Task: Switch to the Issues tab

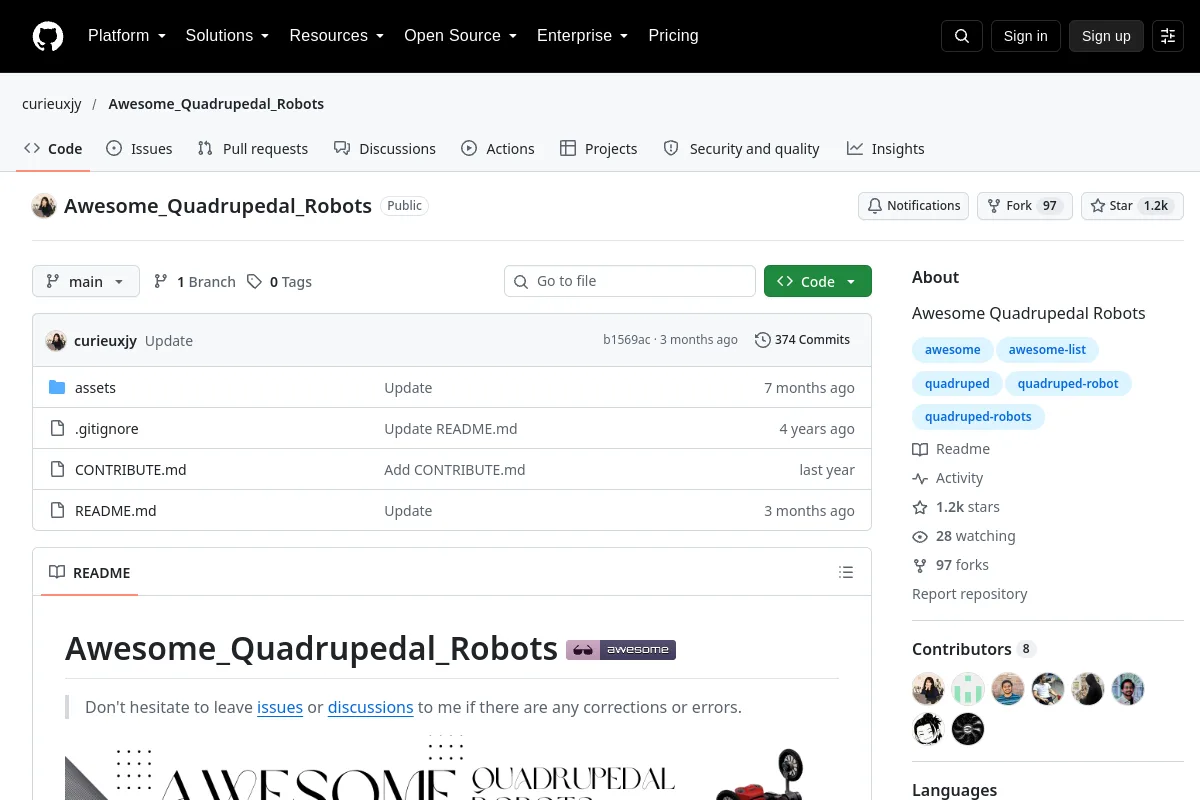Action: click(x=139, y=149)
